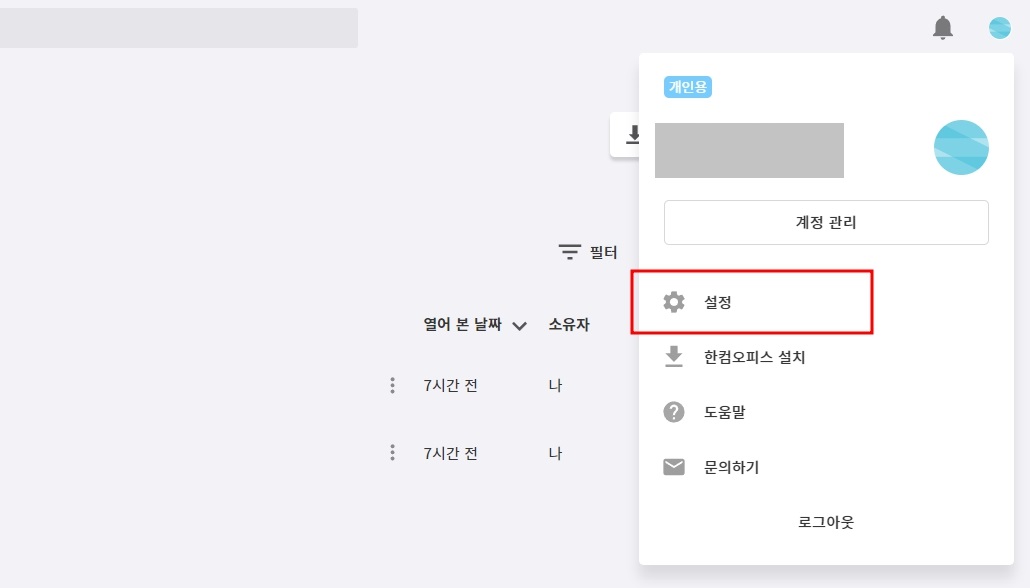Sort by 열어 본 날짜 column header

pyautogui.click(x=462, y=325)
